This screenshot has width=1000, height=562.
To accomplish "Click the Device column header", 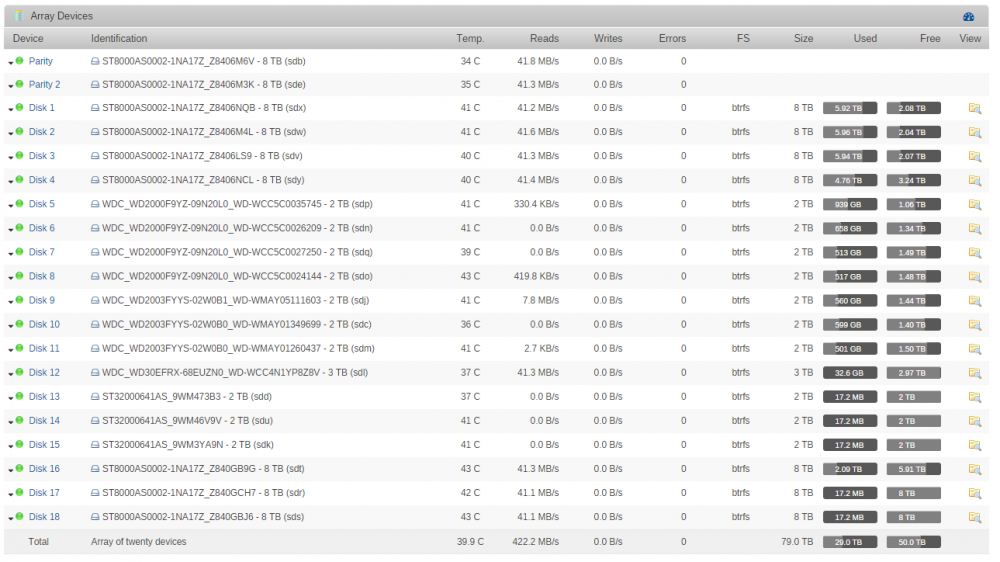I will [x=28, y=38].
